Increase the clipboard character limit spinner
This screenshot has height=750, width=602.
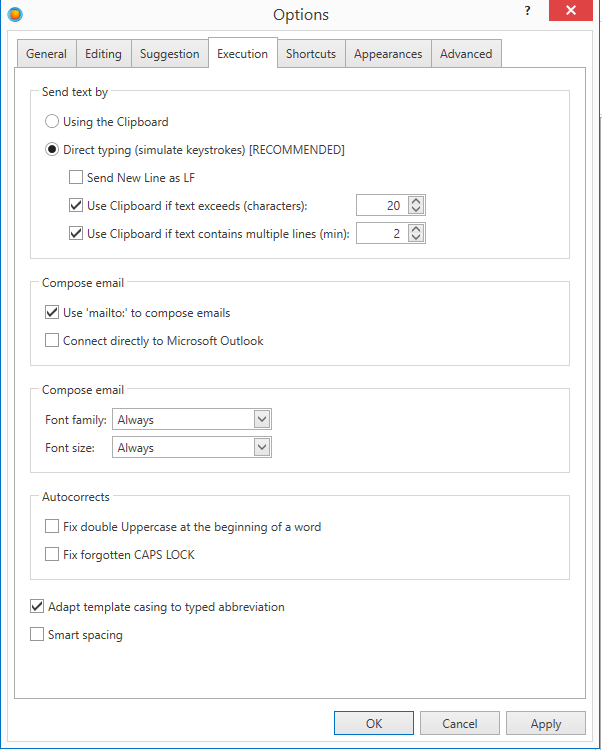[x=417, y=200]
